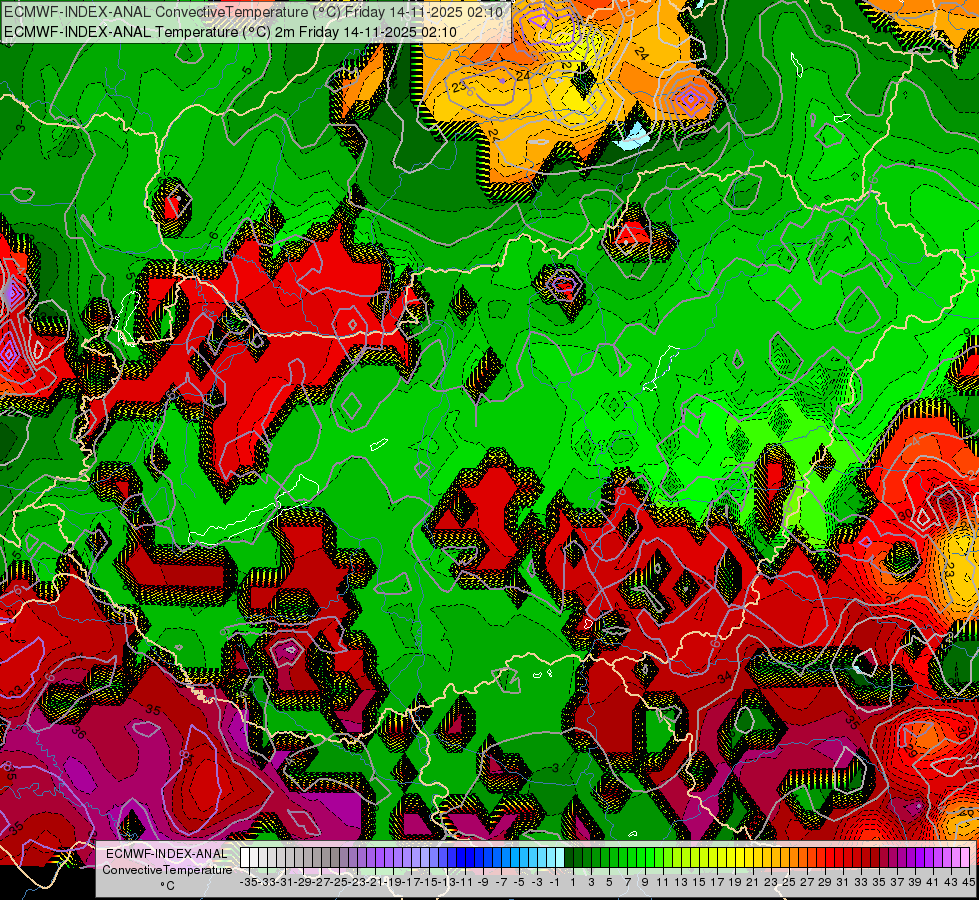
Task: Click the legend value 17
Action: click(717, 882)
